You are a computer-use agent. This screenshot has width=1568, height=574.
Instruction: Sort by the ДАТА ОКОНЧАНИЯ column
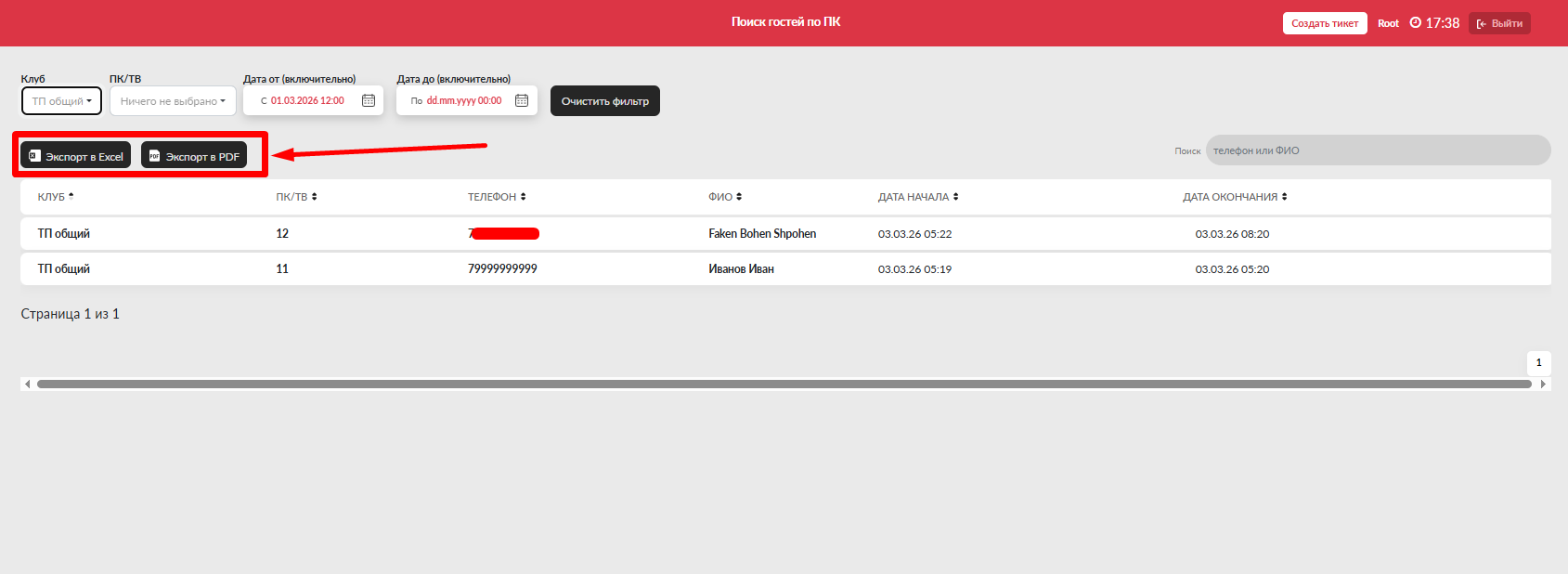(x=1235, y=197)
